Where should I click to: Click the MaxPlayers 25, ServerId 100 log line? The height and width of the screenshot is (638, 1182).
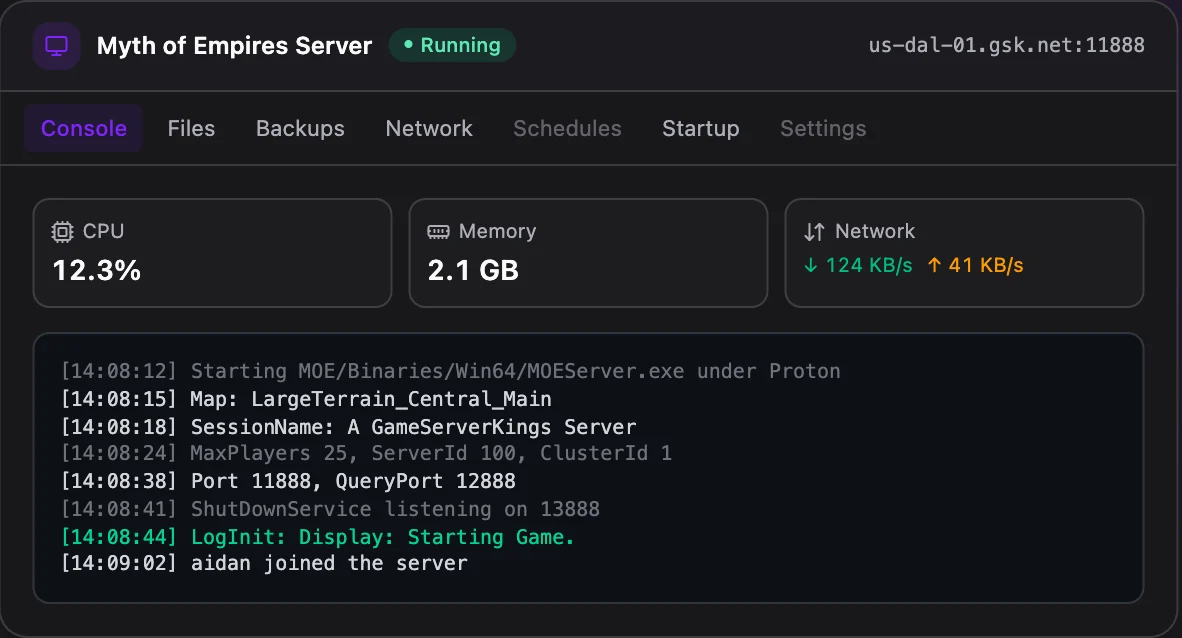[x=366, y=453]
